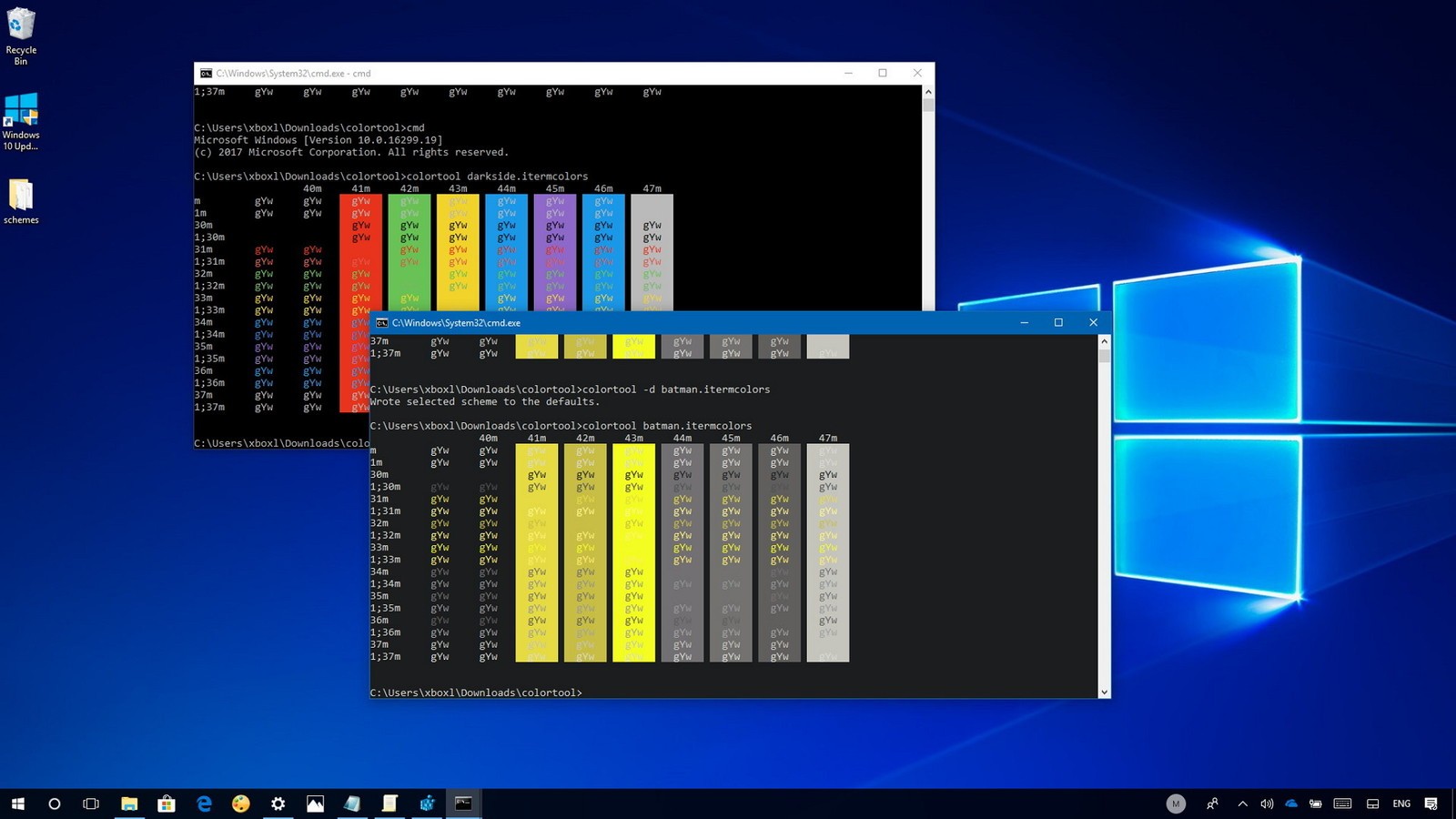
Task: Open People from the system tray
Action: pos(1212,804)
